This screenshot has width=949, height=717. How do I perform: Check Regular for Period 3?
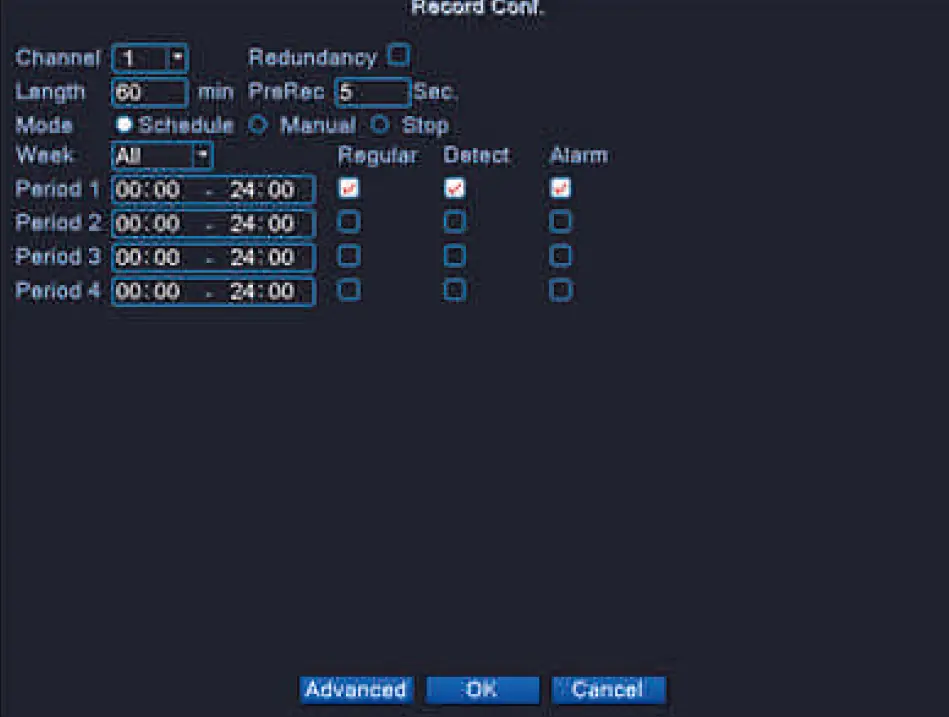point(349,256)
